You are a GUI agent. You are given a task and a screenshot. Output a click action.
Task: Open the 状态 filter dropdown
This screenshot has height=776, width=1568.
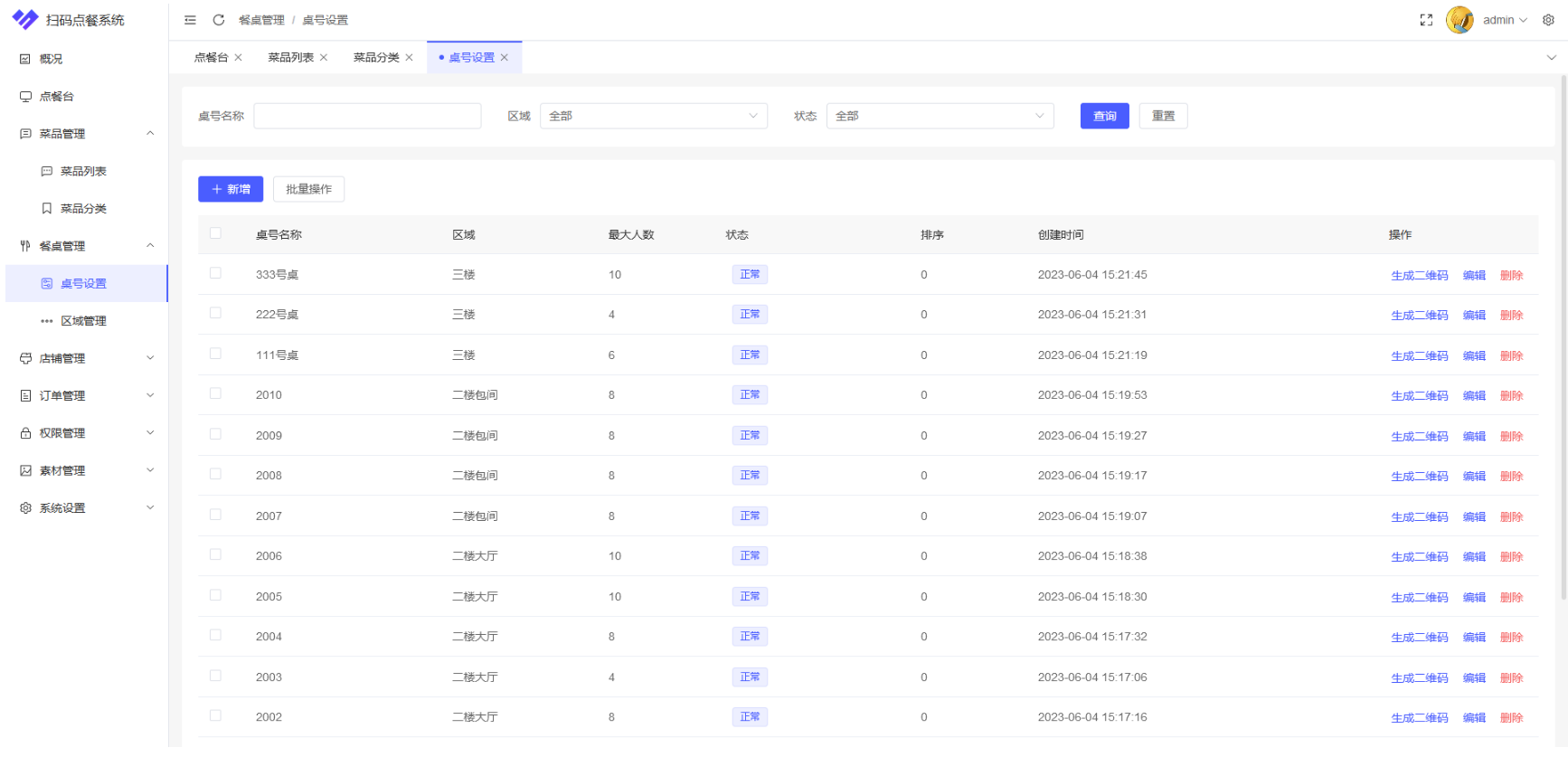[940, 116]
